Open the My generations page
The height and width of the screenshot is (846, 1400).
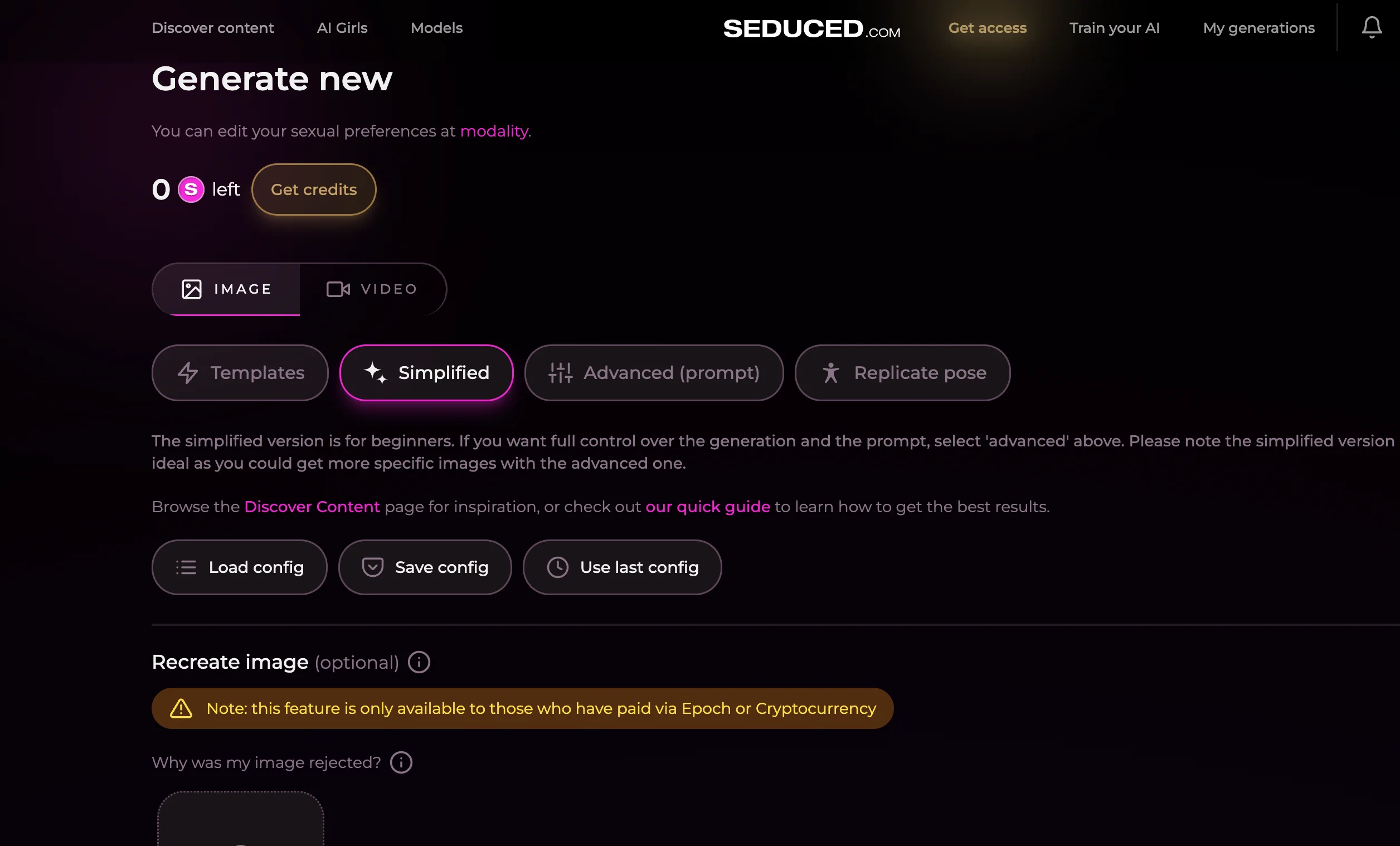pyautogui.click(x=1258, y=27)
